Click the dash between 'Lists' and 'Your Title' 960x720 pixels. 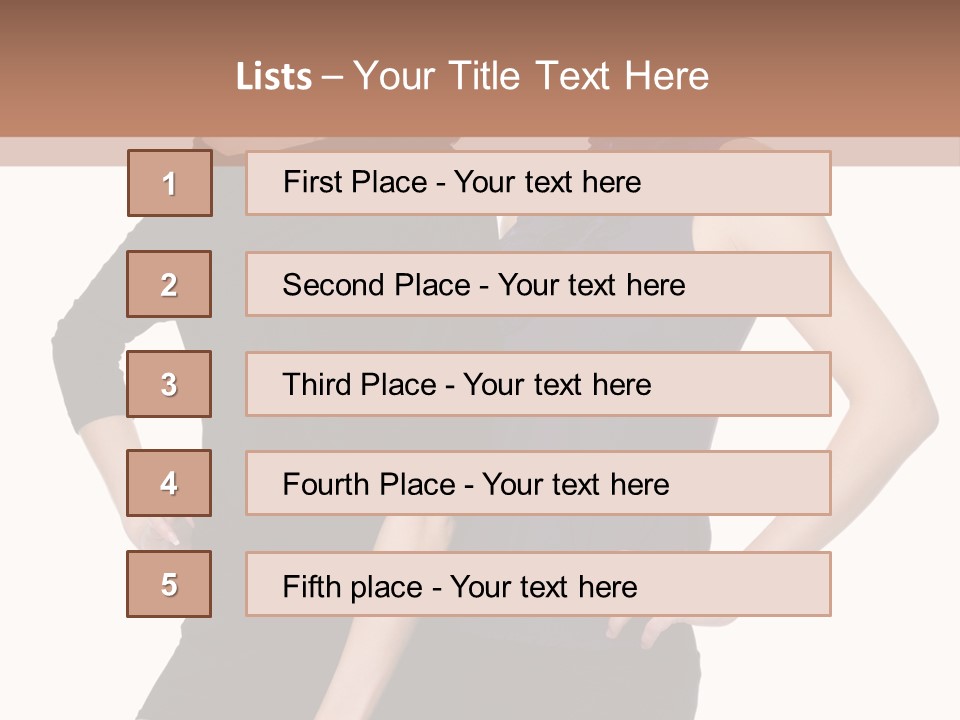coord(332,78)
